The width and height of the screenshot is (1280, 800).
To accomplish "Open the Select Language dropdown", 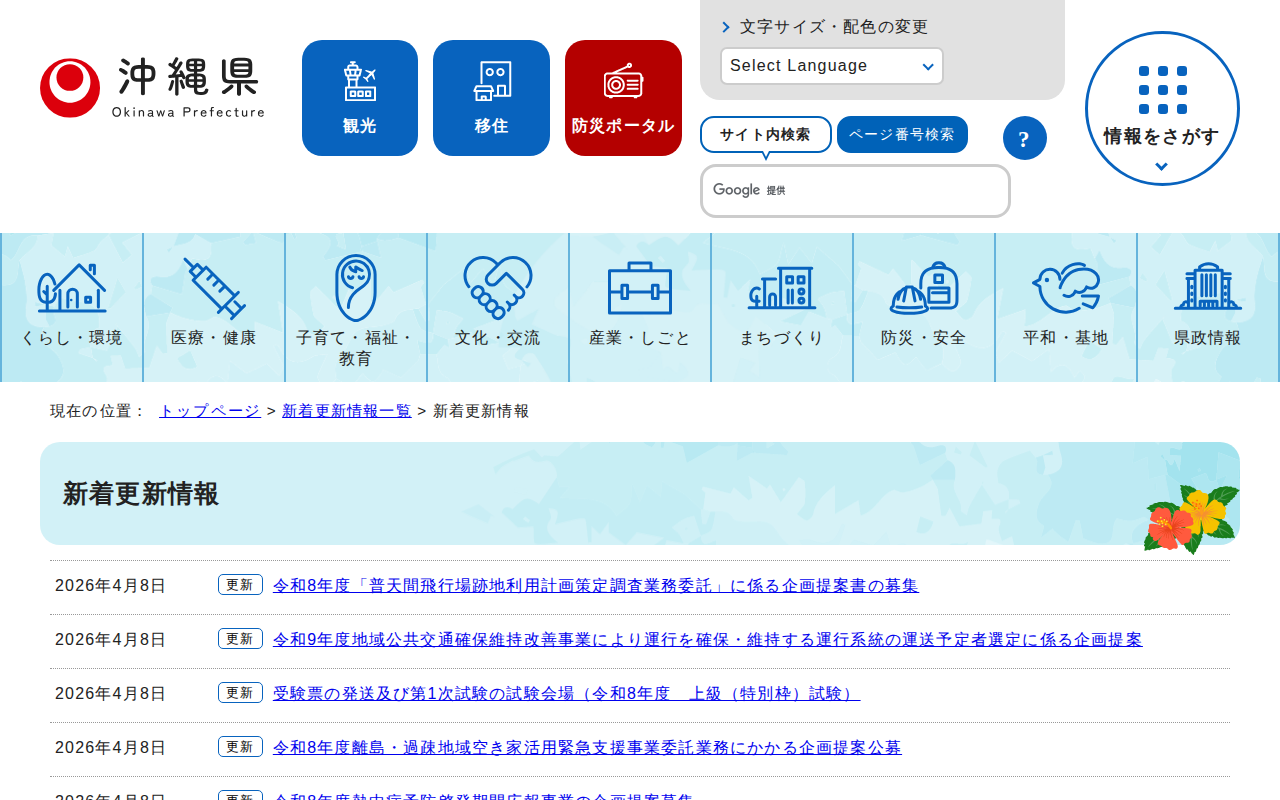I will 831,66.
